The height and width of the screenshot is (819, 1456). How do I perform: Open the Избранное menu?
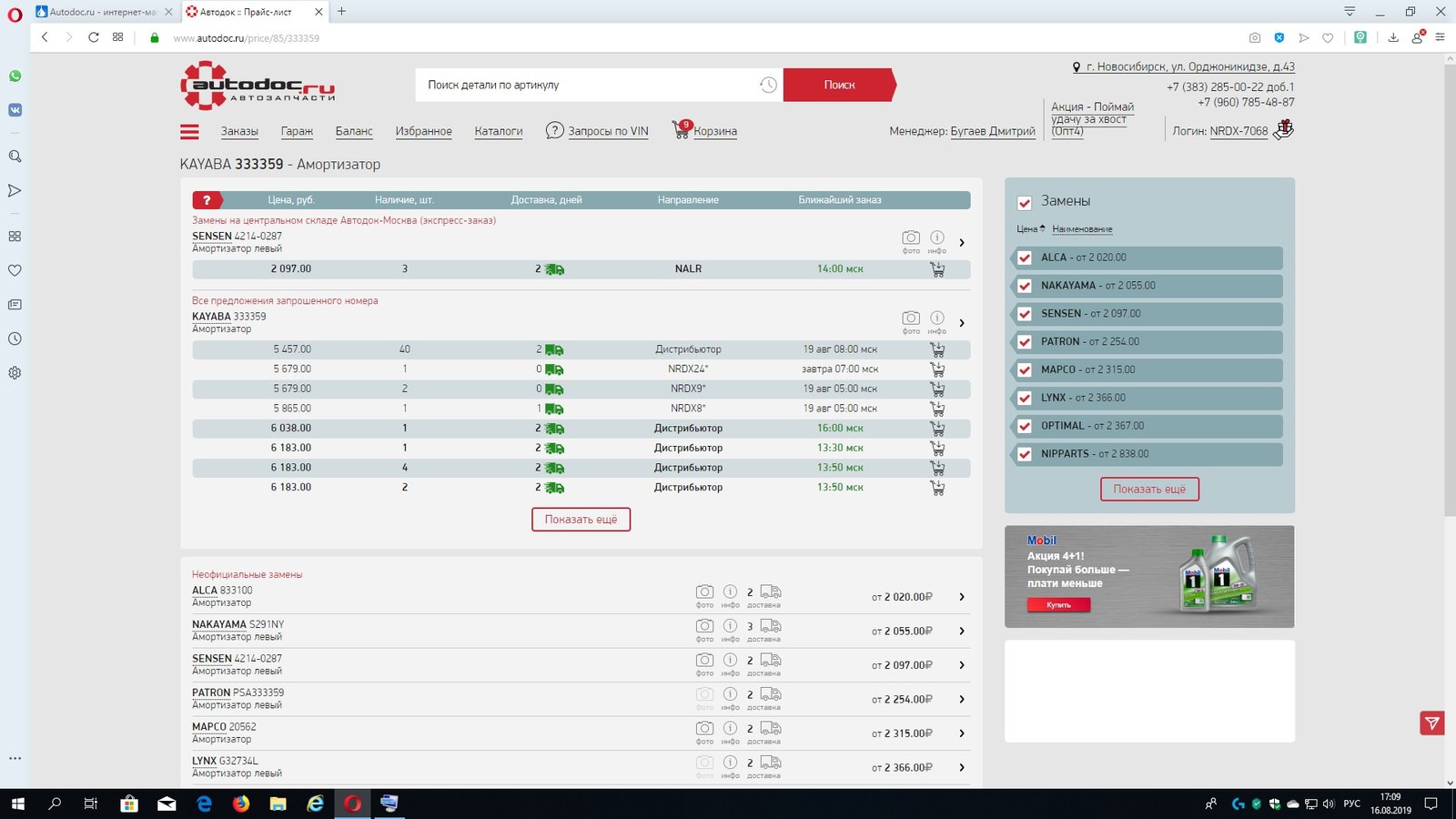click(x=423, y=131)
